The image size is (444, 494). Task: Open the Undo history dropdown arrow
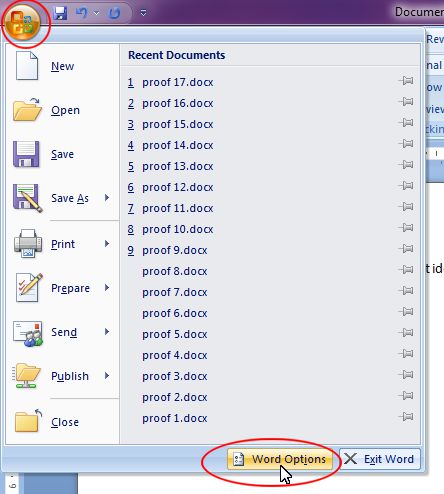(x=97, y=13)
